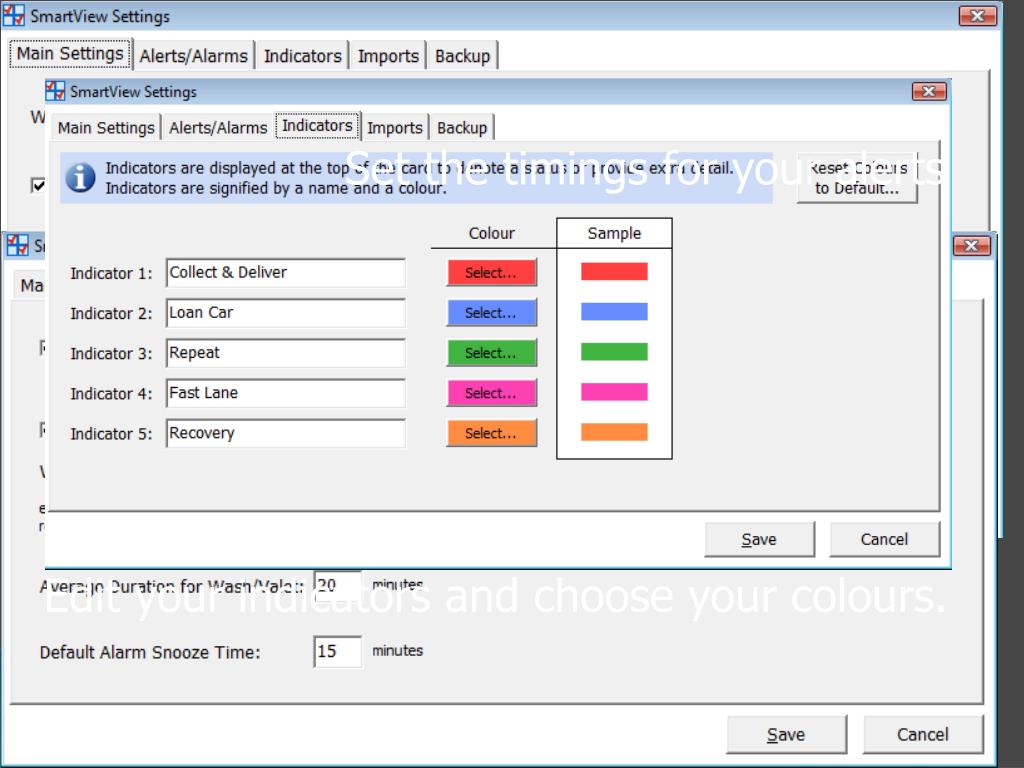Click SmartView icon in front window title bar
1024x768 pixels.
[56, 91]
